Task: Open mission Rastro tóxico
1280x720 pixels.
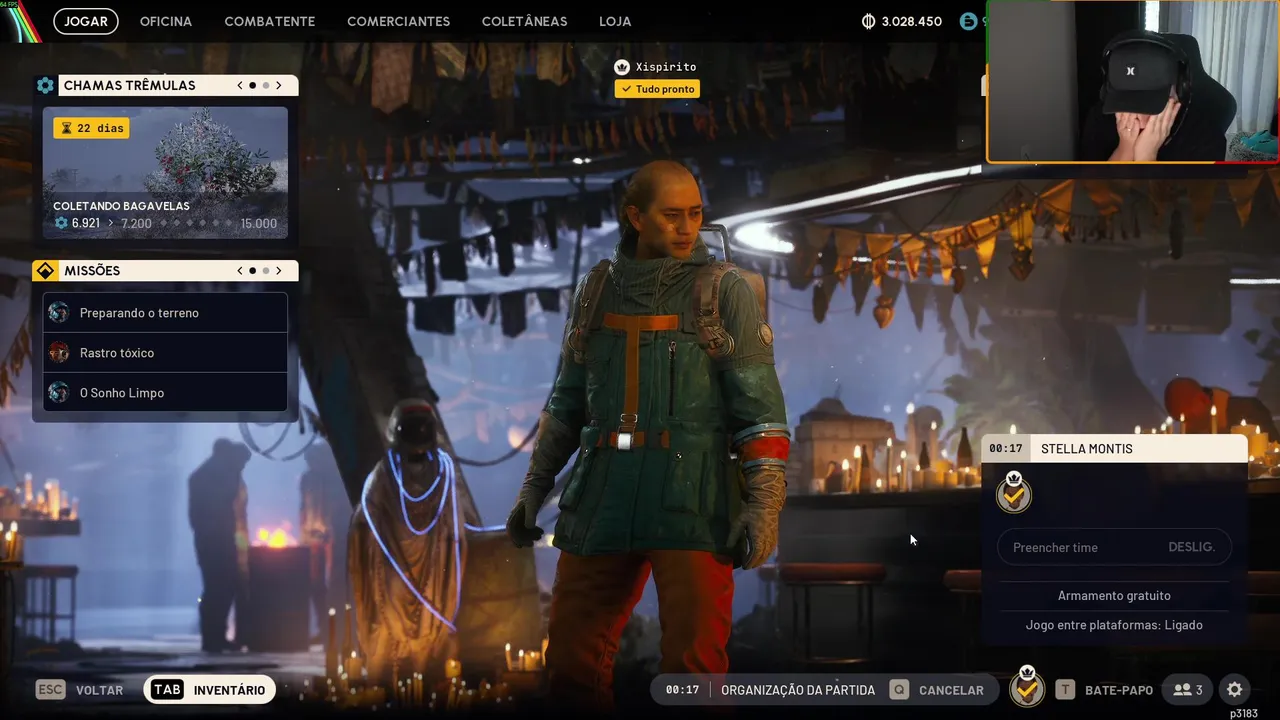Action: coord(165,353)
